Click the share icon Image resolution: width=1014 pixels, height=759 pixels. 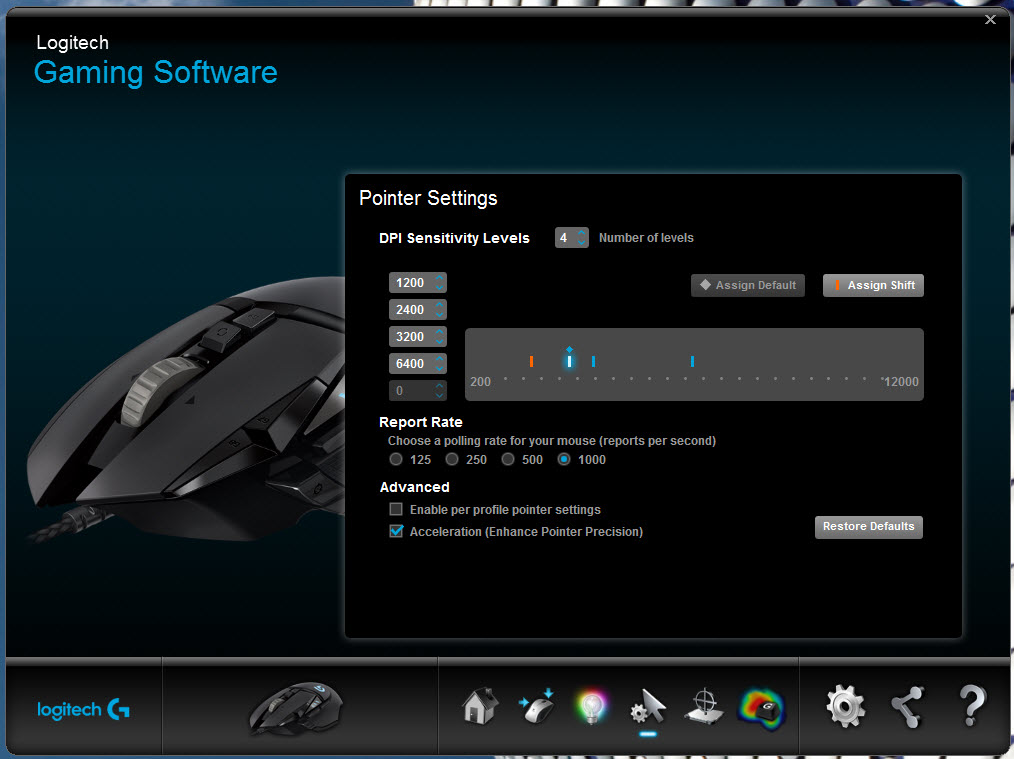pyautogui.click(x=907, y=707)
